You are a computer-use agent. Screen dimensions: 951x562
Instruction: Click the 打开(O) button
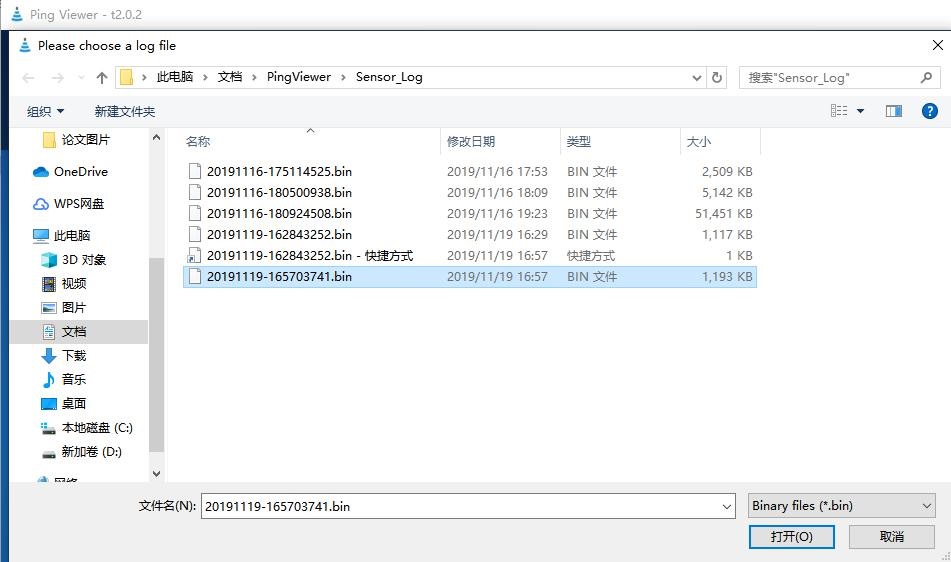(791, 537)
